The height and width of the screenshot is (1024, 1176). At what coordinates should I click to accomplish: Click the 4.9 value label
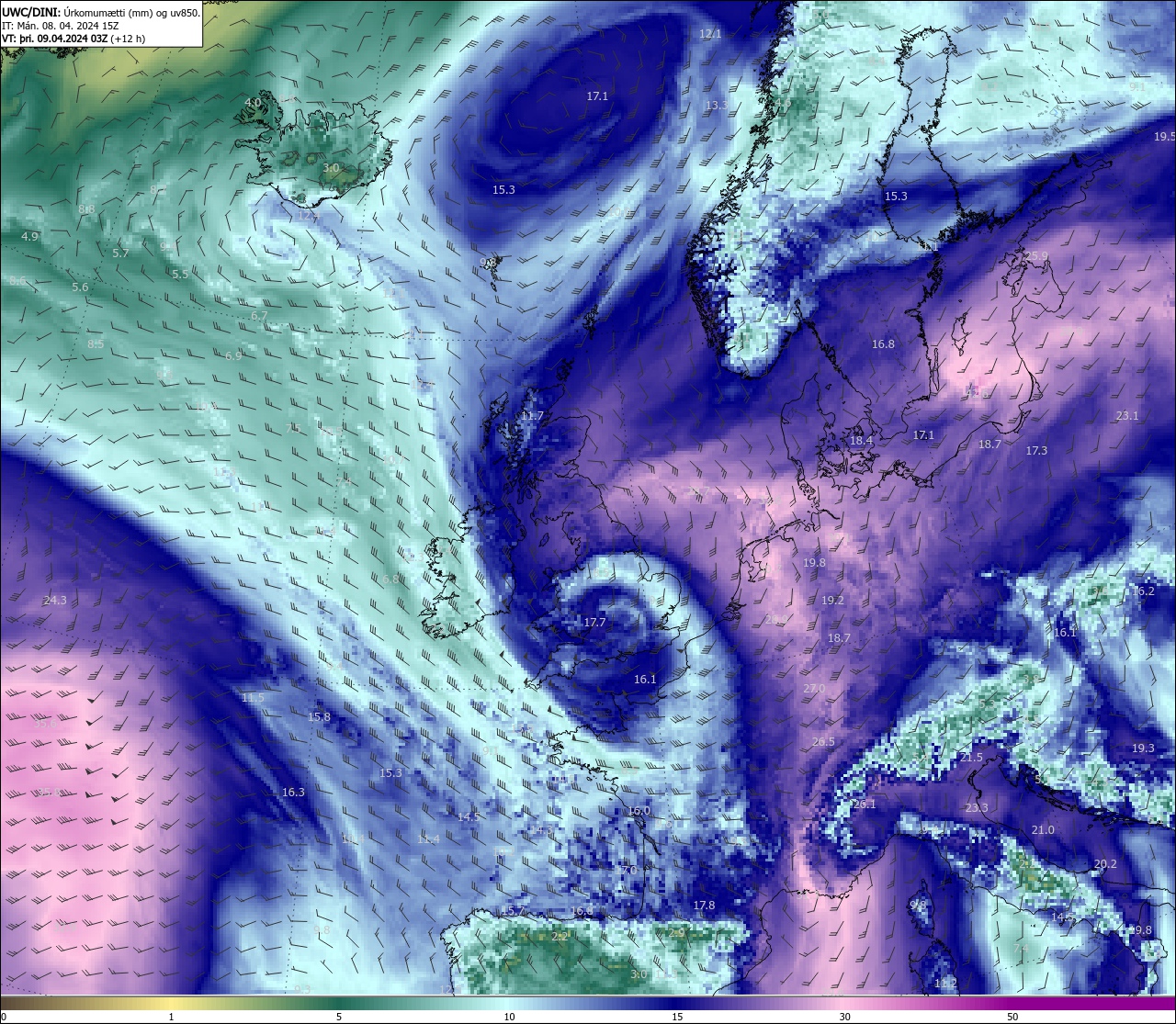[x=29, y=236]
